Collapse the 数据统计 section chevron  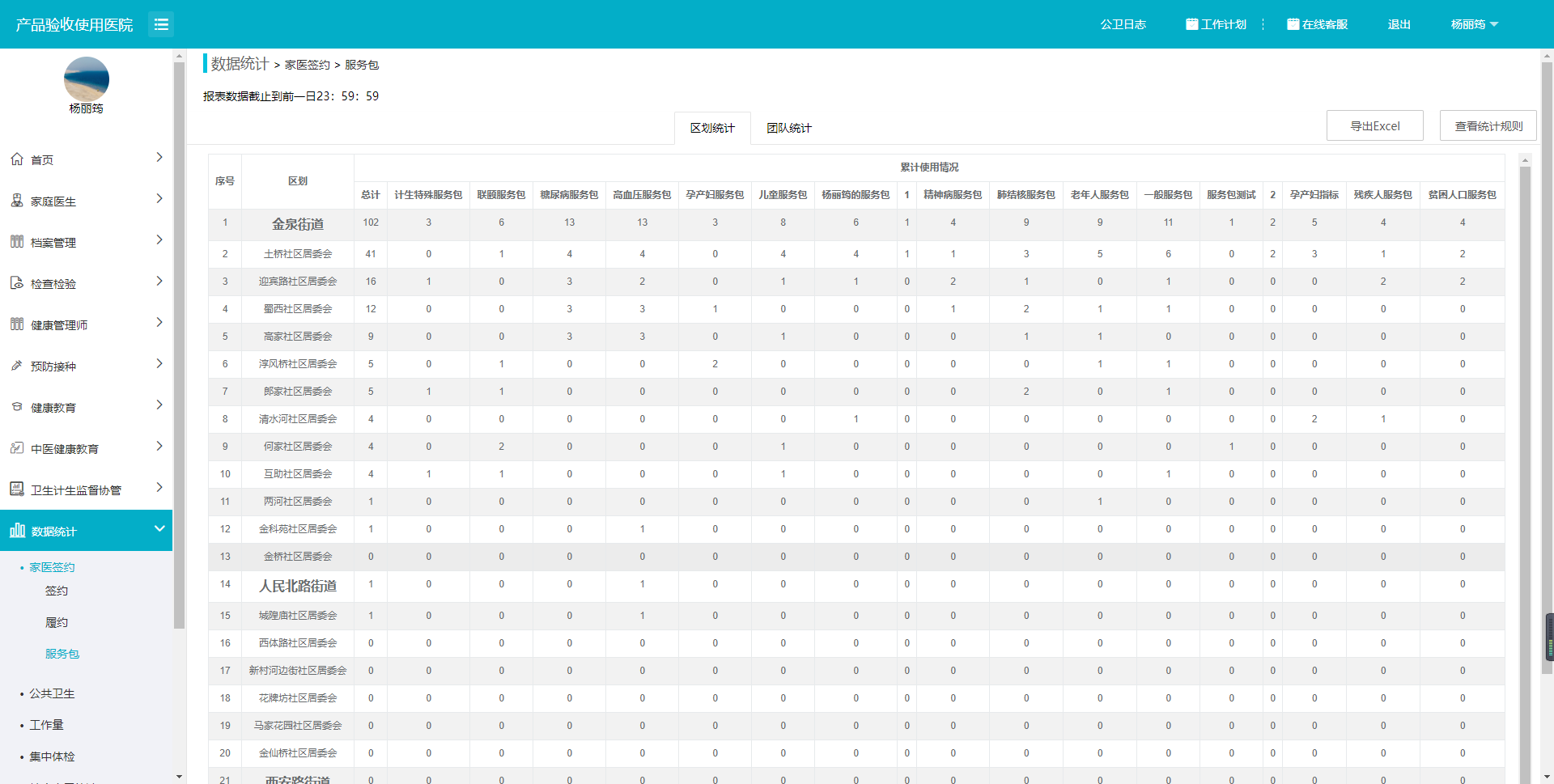click(x=159, y=529)
